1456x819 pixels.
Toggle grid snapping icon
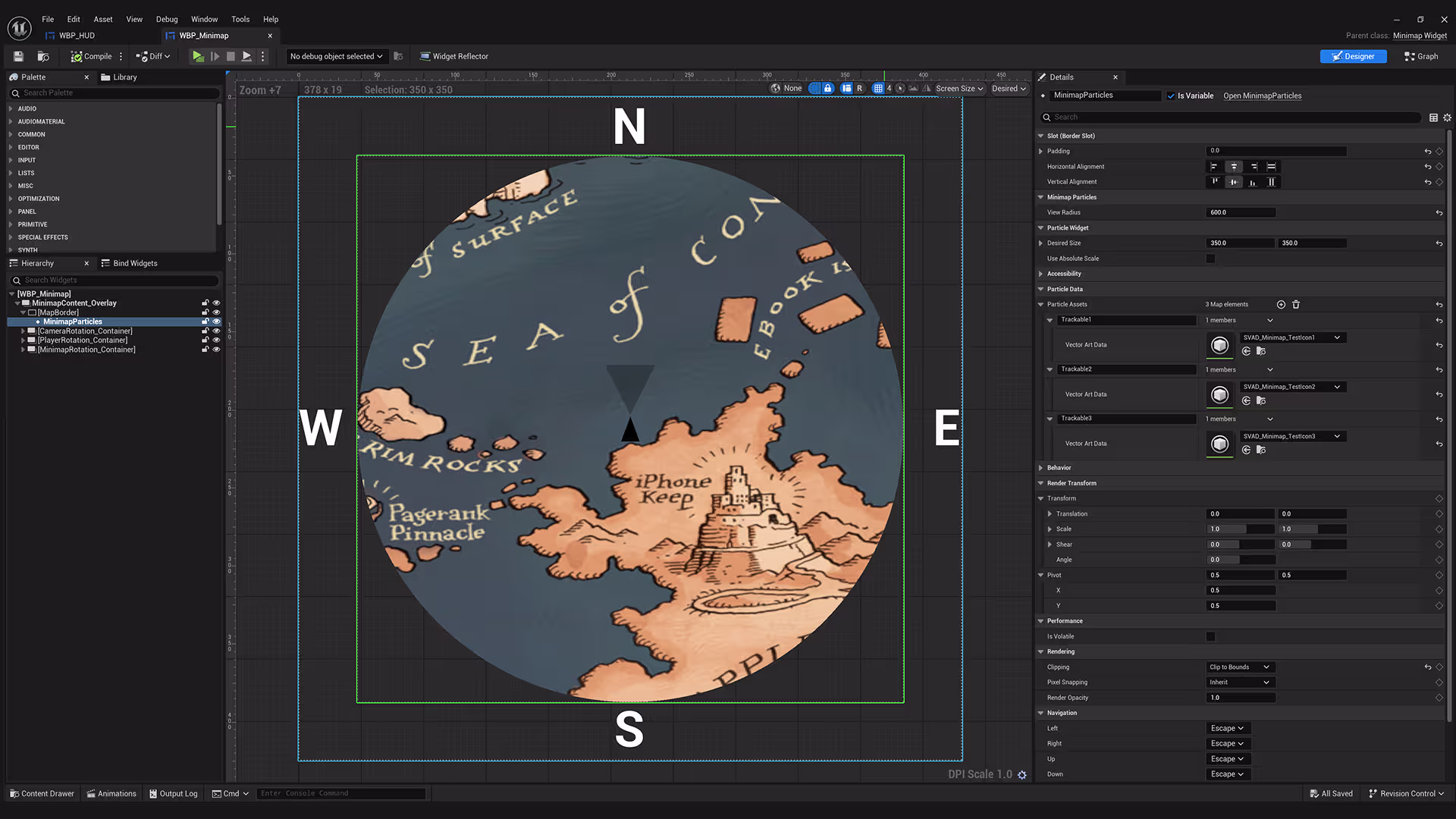pos(878,88)
